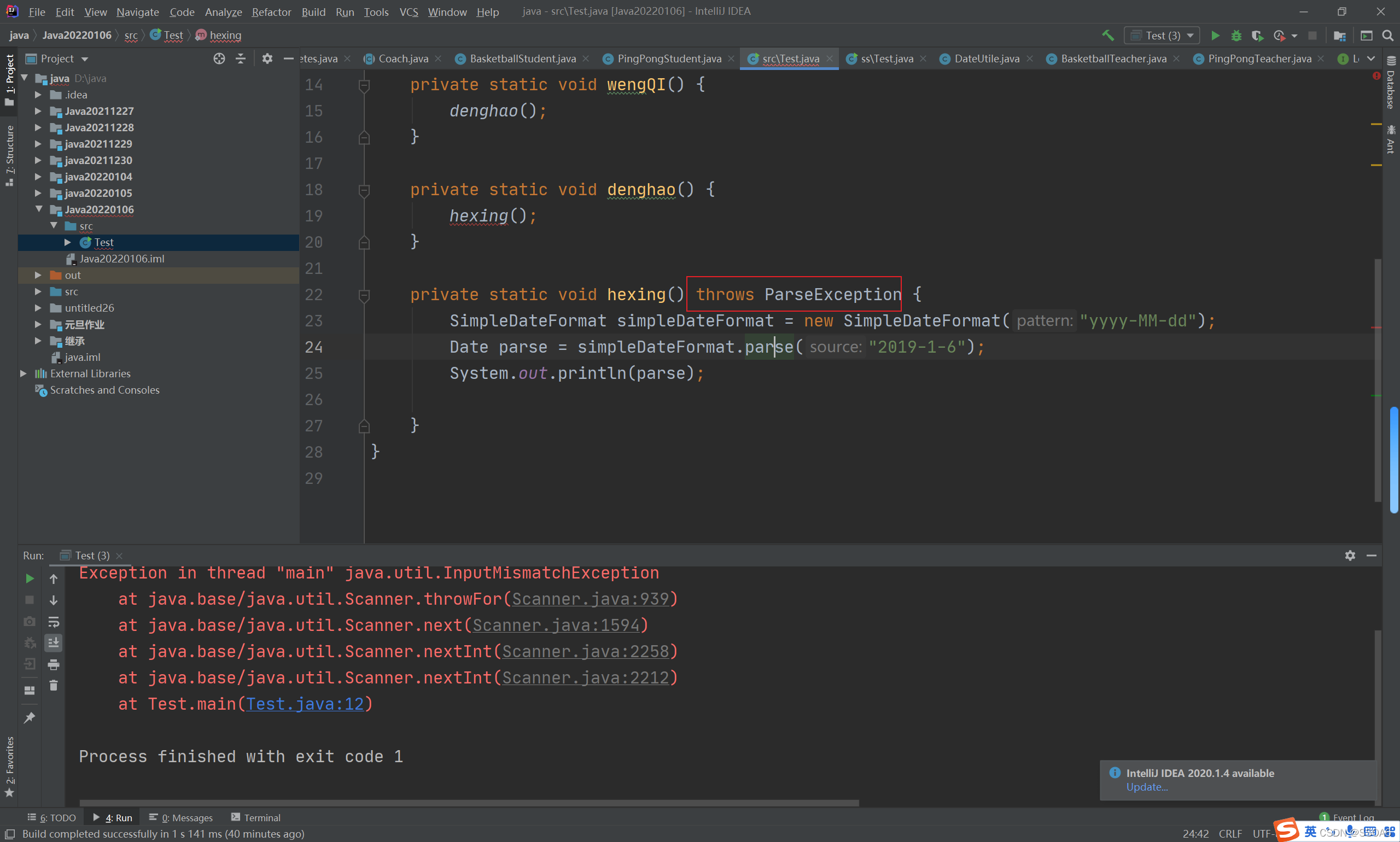Viewport: 1400px width, 842px height.
Task: Click the Debug run configuration icon
Action: click(x=1236, y=35)
